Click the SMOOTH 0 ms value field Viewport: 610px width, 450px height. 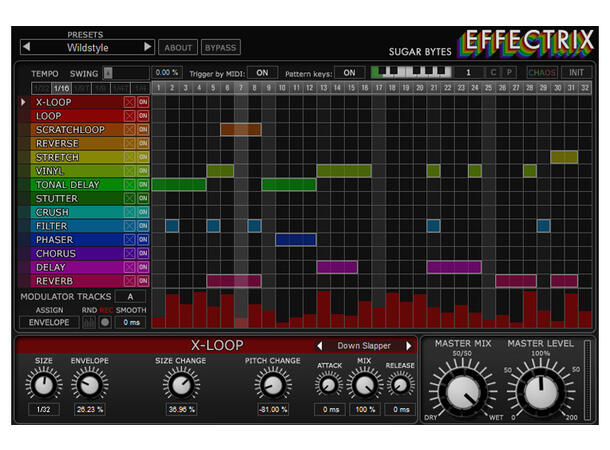coord(131,322)
